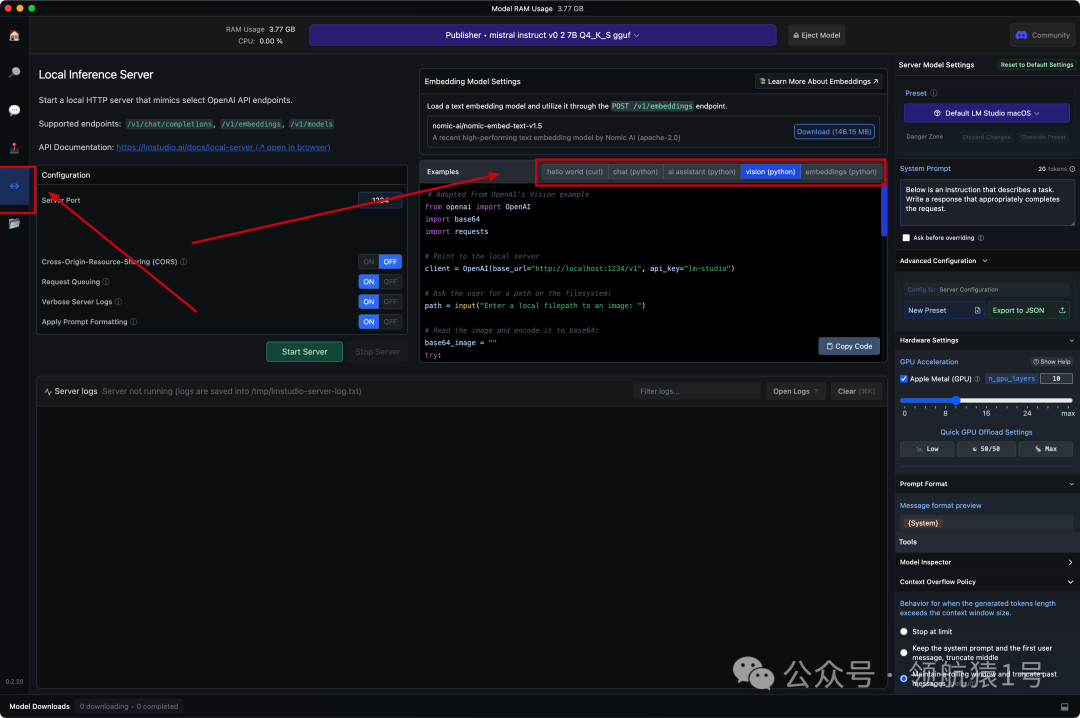The width and height of the screenshot is (1080, 718).
Task: Click info icon beside Ask before overriding
Action: [x=981, y=238]
